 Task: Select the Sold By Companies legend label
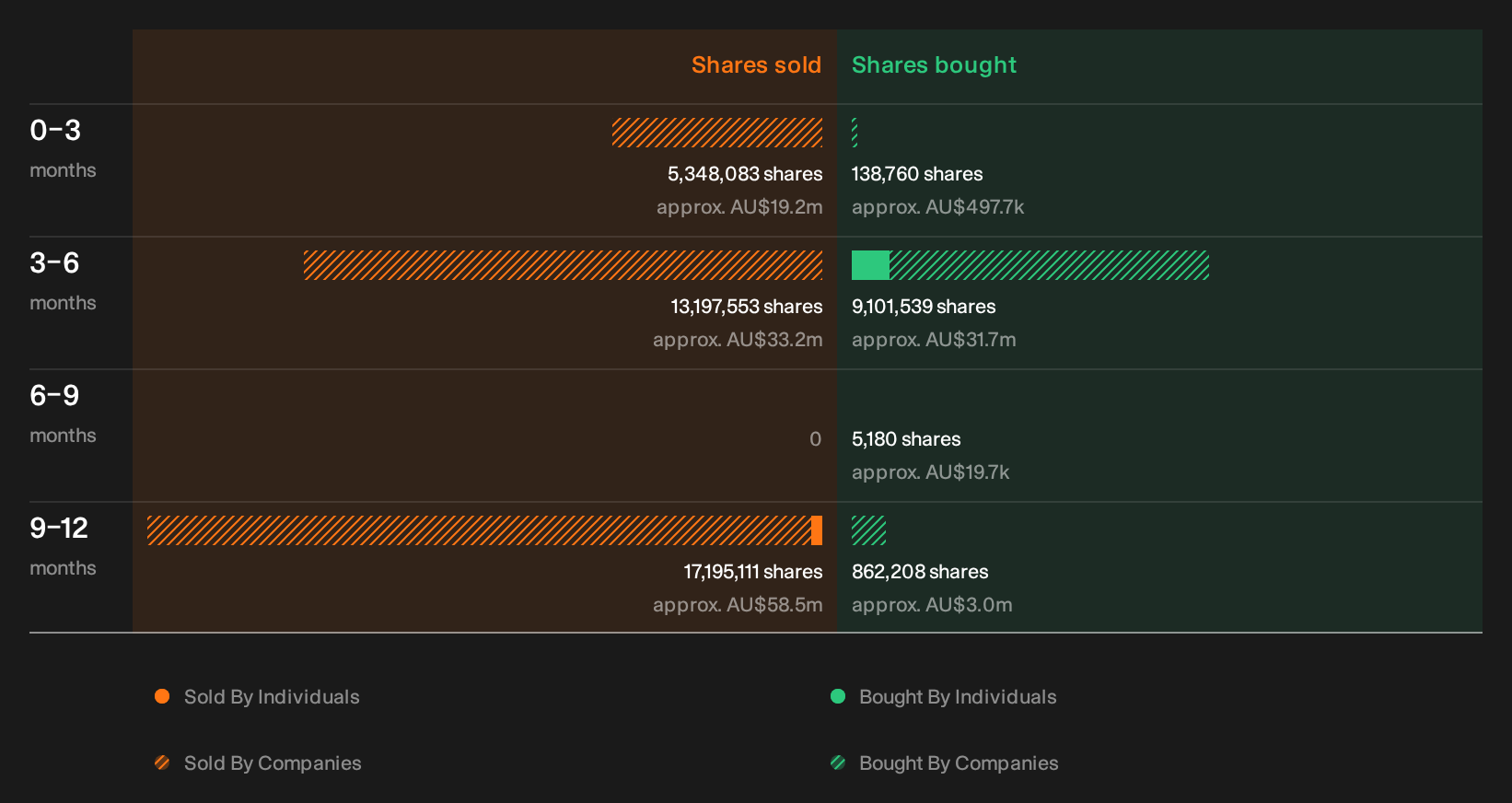pos(273,763)
